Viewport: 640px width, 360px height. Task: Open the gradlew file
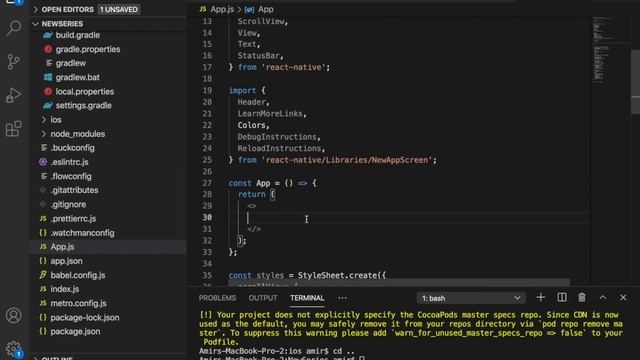[x=71, y=63]
